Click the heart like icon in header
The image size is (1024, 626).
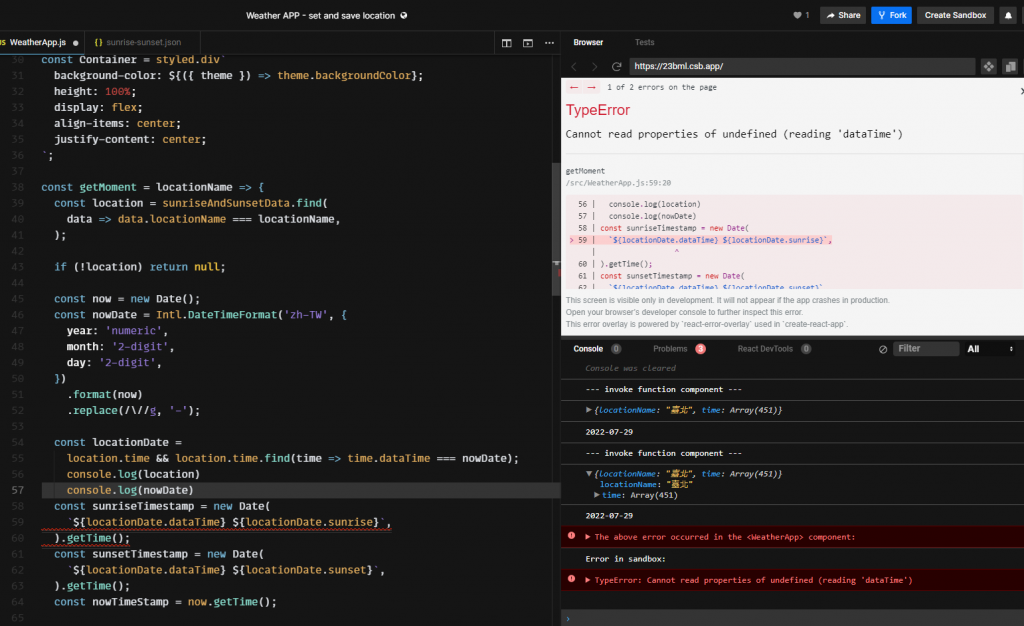click(797, 15)
